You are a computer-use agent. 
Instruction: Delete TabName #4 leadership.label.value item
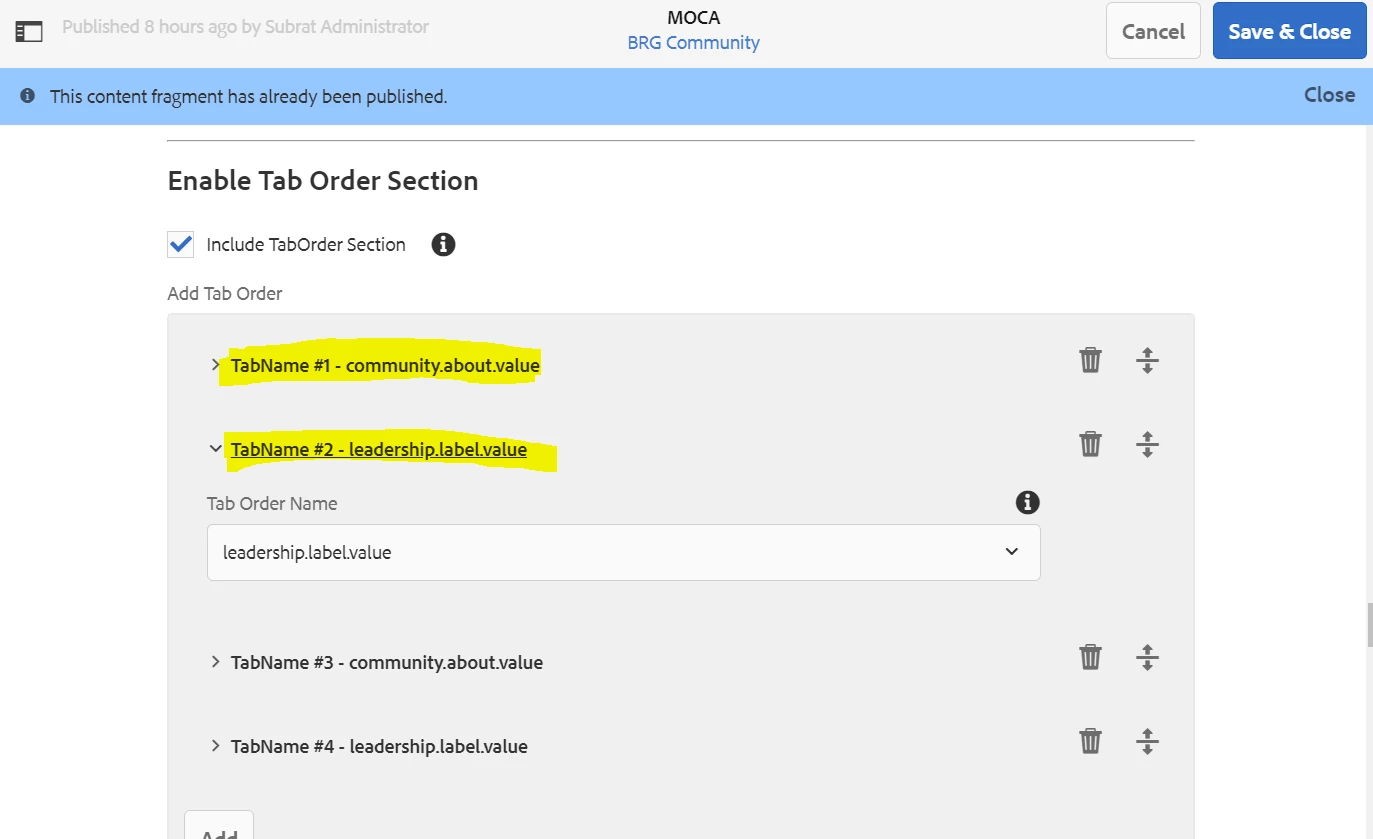[1090, 741]
